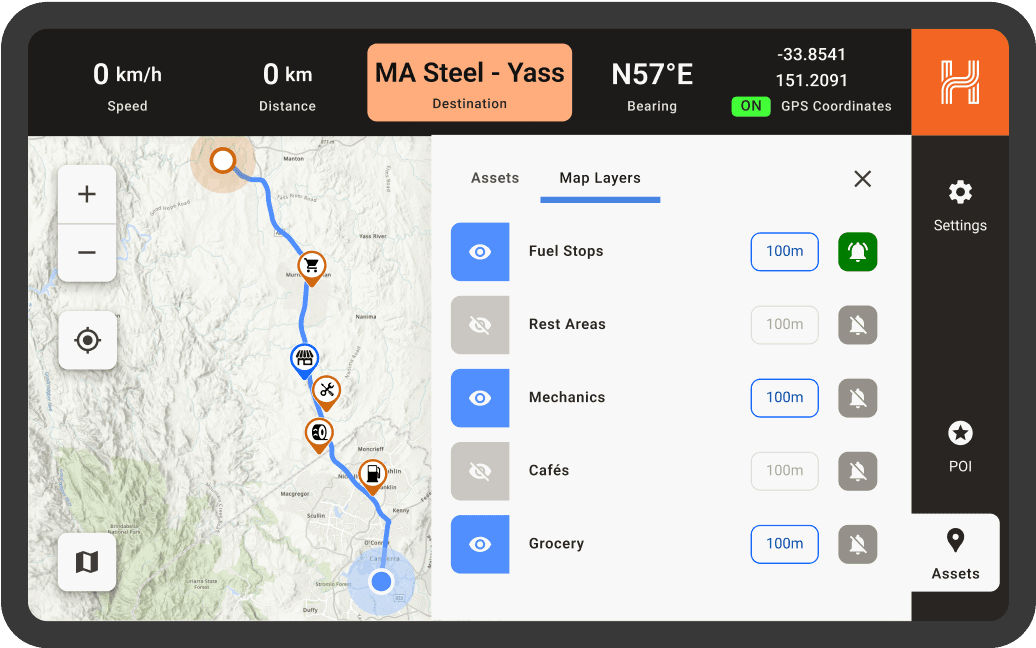Click the zoom out control on the map

coord(87,254)
